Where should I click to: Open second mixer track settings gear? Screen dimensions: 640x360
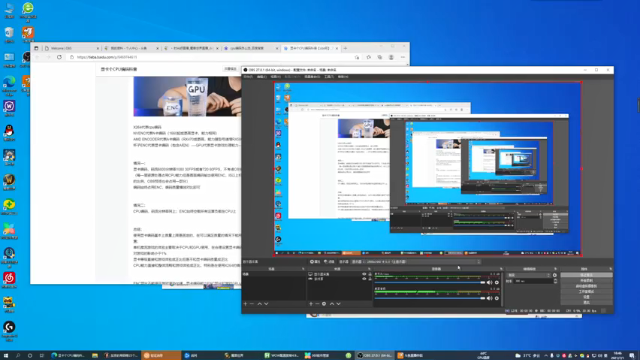pos(497,298)
